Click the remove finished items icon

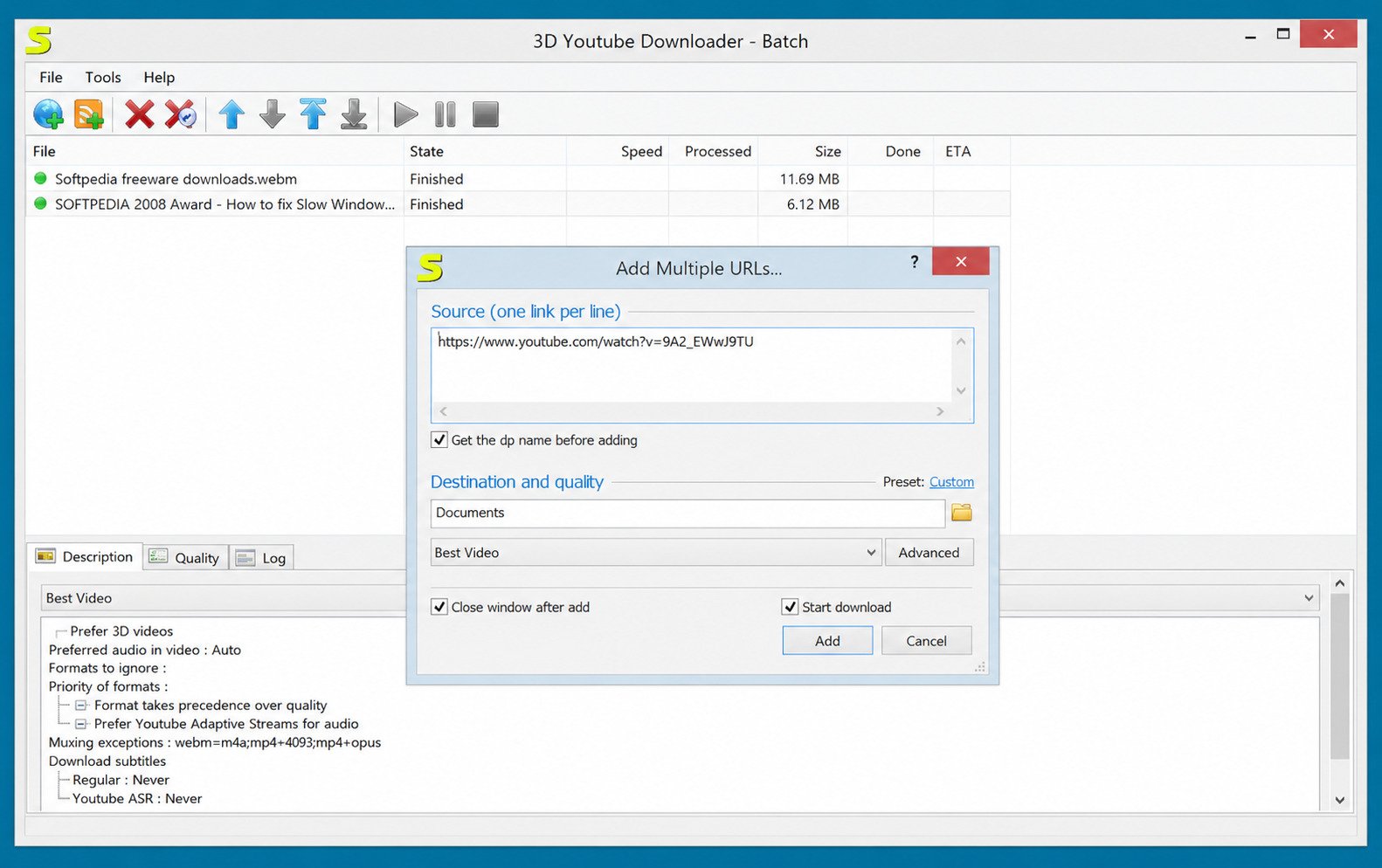pyautogui.click(x=181, y=114)
